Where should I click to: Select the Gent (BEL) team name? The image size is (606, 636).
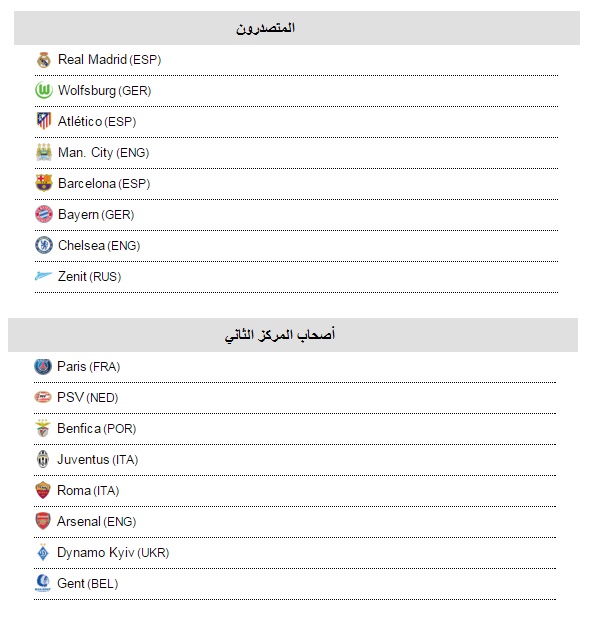pos(88,583)
